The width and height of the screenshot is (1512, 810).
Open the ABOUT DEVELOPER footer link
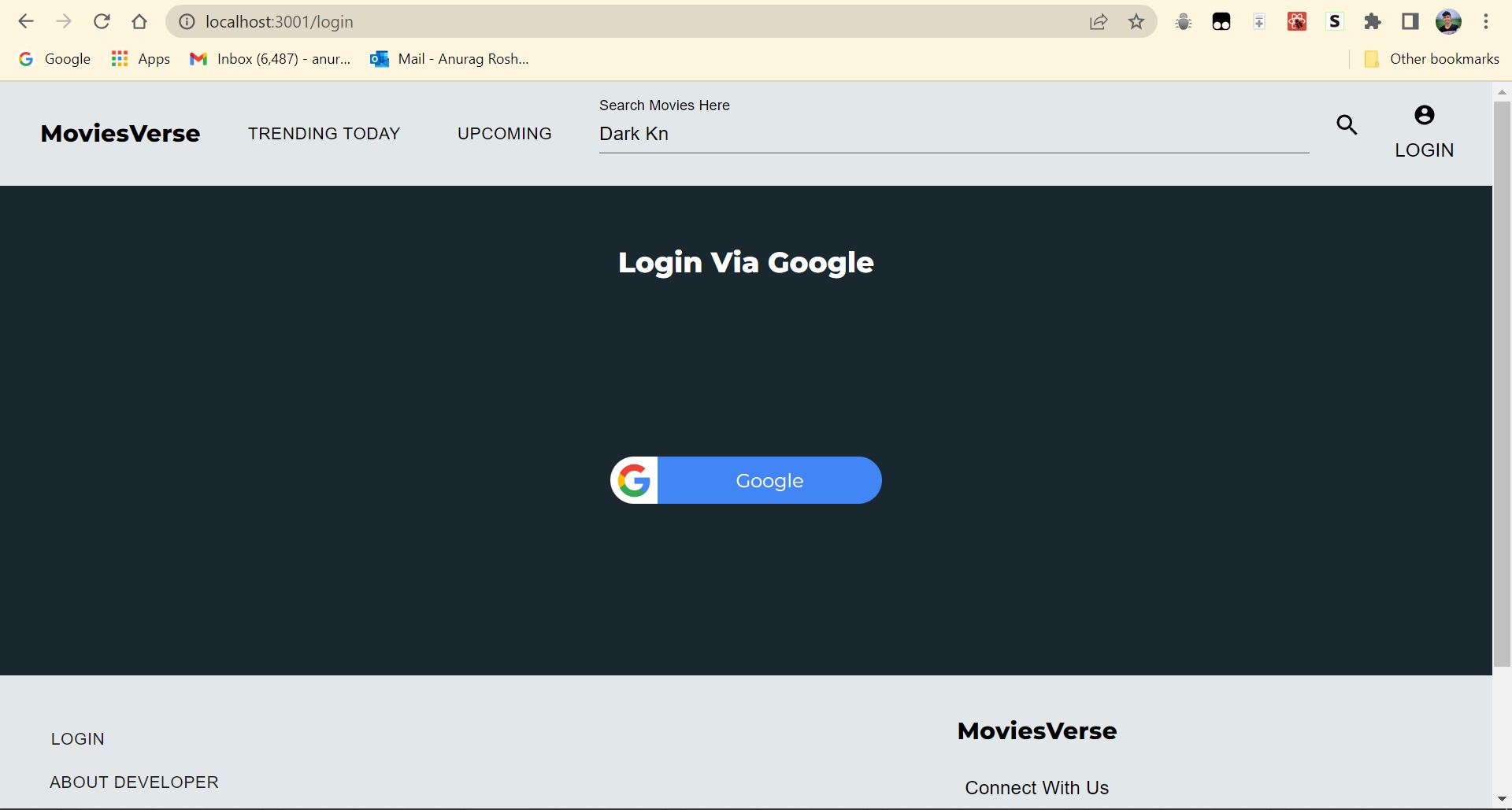pyautogui.click(x=135, y=782)
